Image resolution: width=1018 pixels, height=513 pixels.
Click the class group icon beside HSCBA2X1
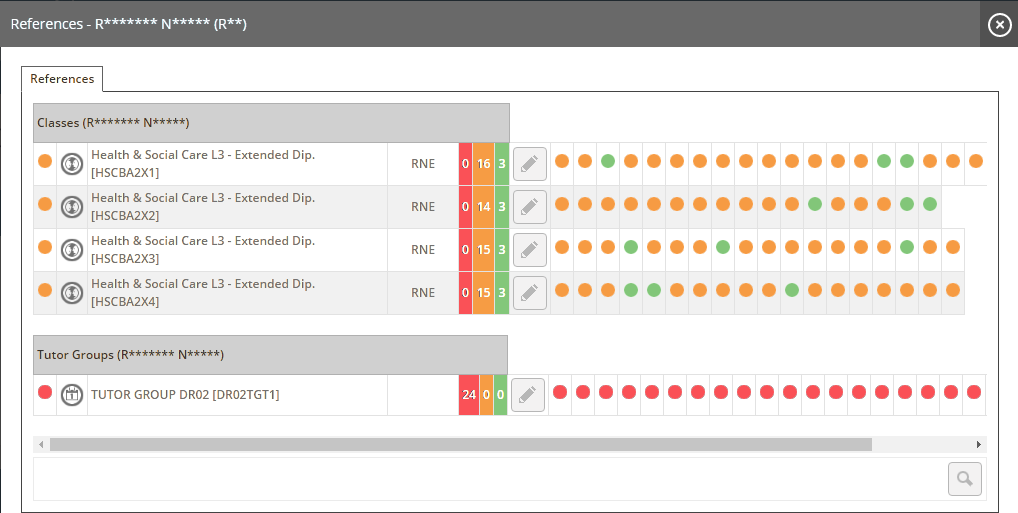coord(72,164)
